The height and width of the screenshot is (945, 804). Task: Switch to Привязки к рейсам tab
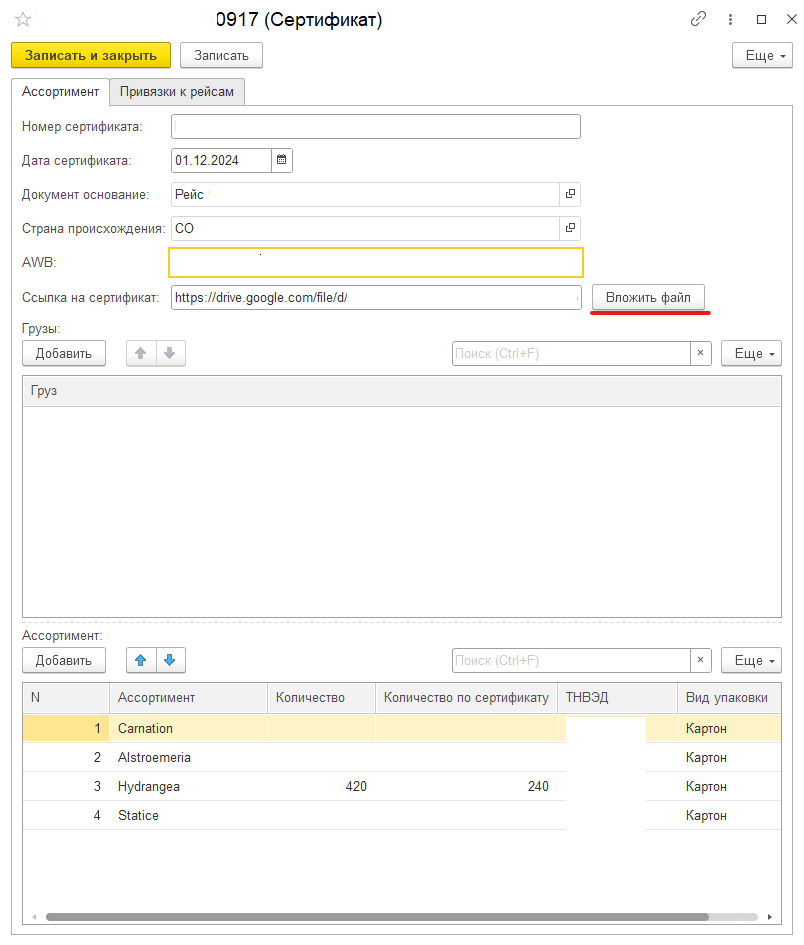(177, 92)
